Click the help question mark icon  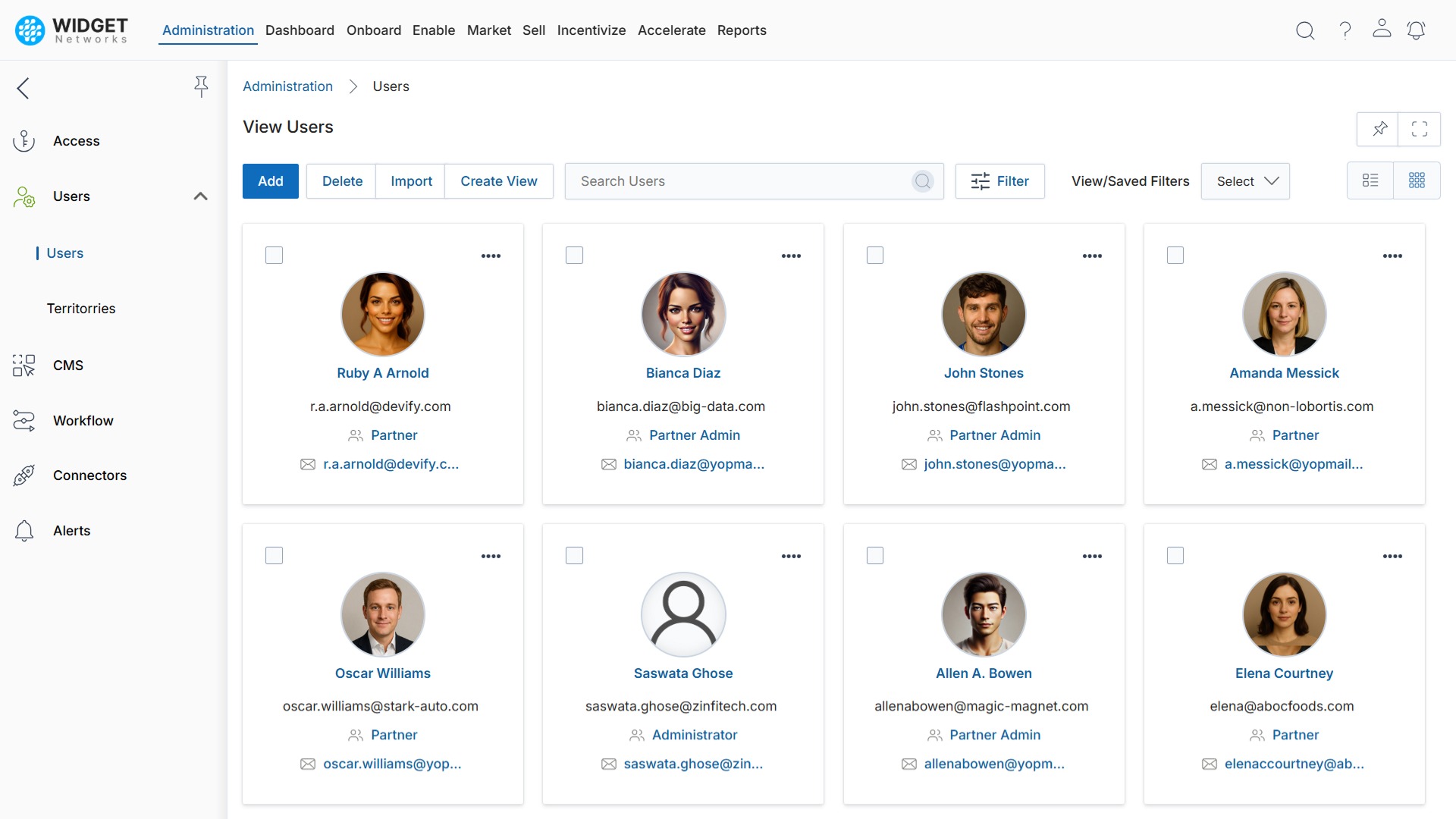pyautogui.click(x=1344, y=30)
